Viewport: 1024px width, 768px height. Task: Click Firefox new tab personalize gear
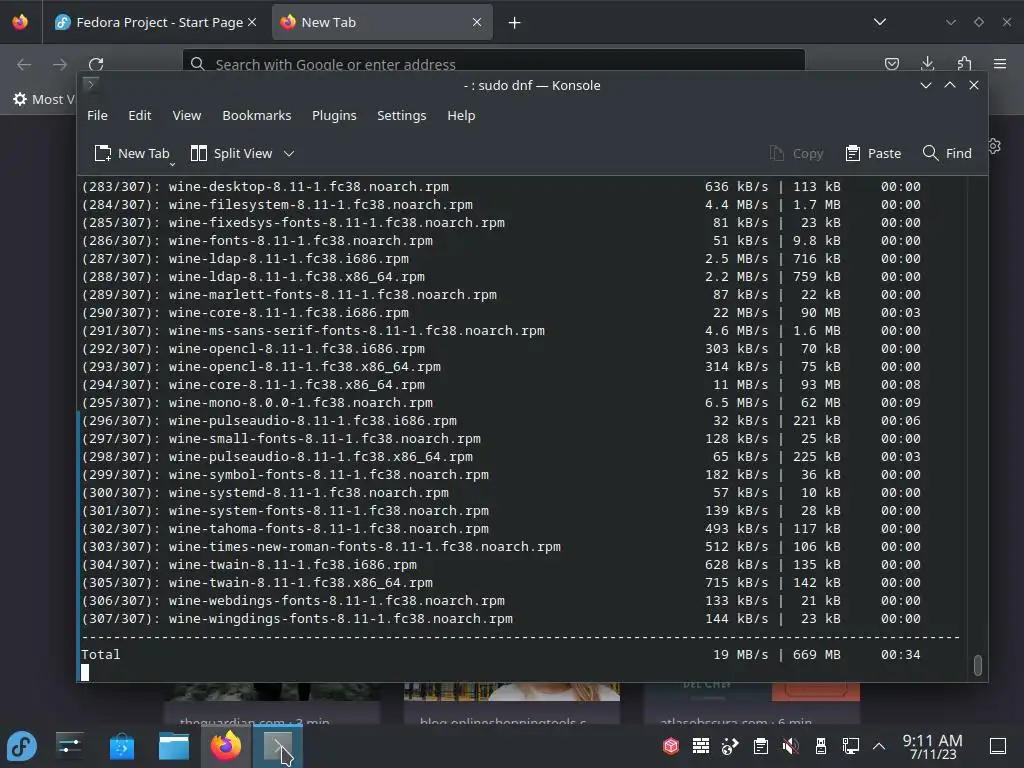coord(995,146)
